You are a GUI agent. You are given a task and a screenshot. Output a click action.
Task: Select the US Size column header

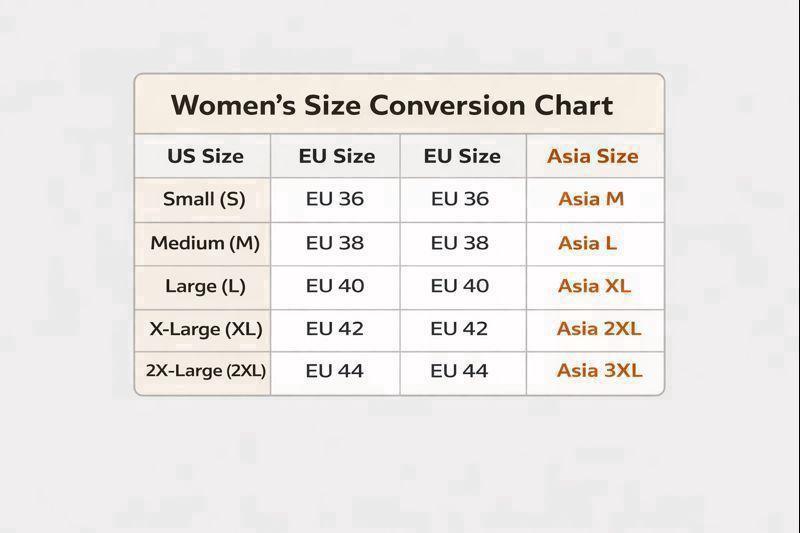pos(205,156)
